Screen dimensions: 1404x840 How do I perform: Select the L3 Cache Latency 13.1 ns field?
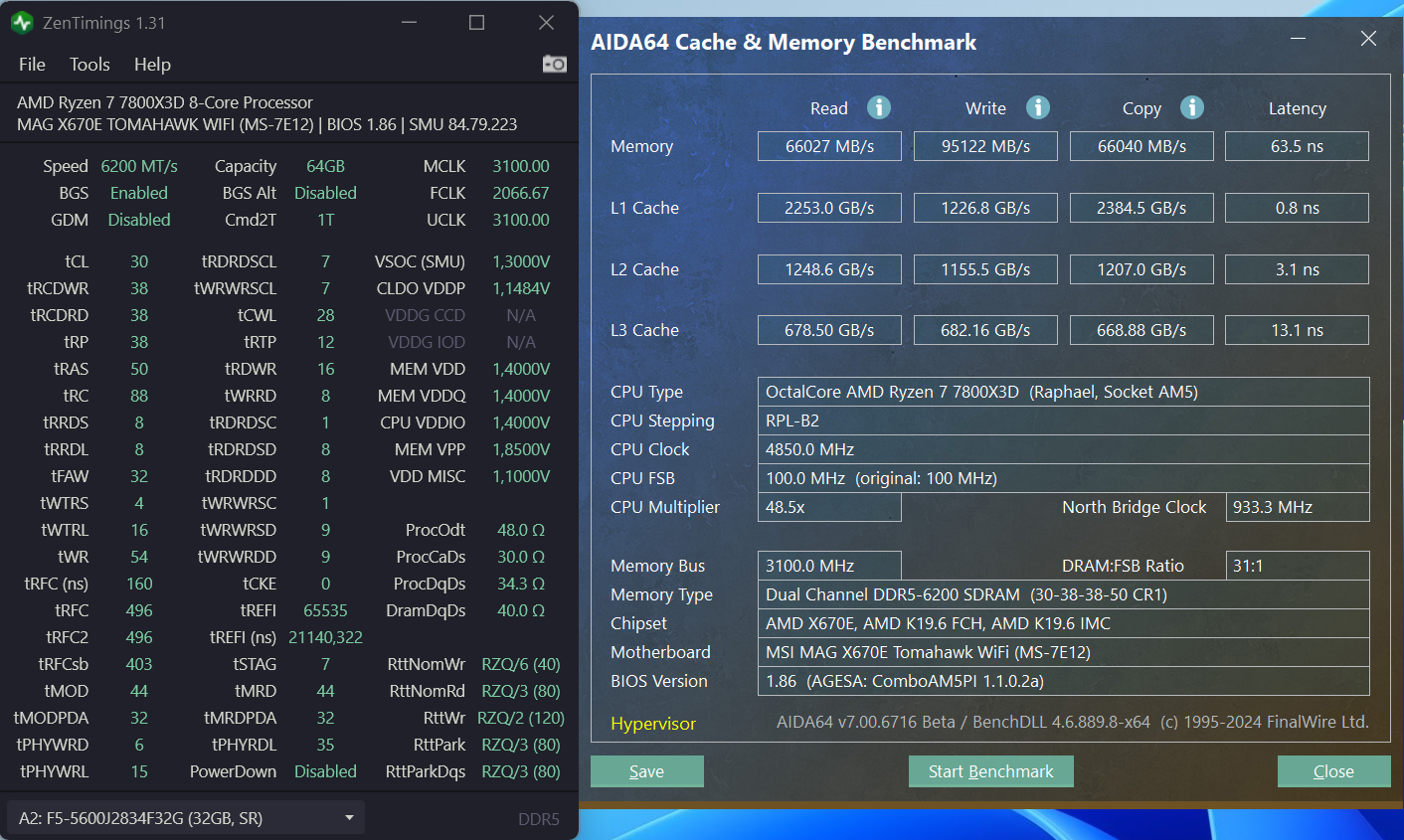[1297, 330]
